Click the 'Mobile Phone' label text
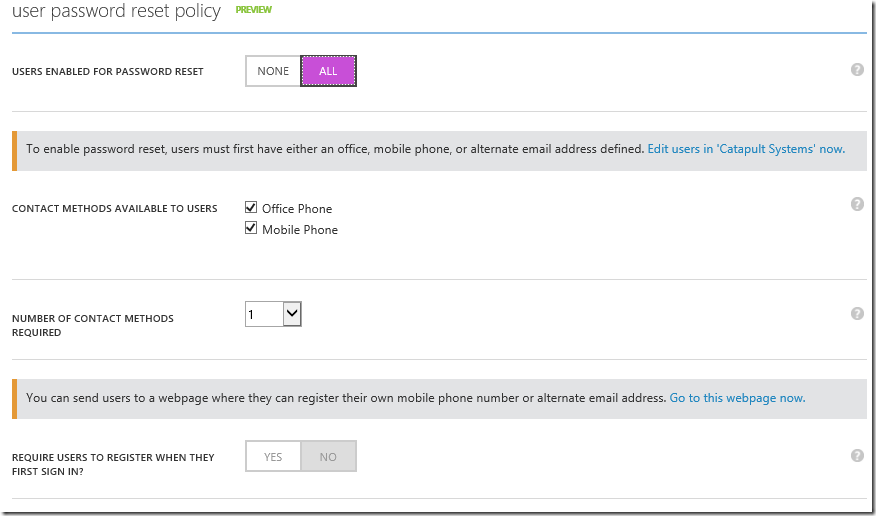Screen dimensions: 876x516 click(300, 230)
